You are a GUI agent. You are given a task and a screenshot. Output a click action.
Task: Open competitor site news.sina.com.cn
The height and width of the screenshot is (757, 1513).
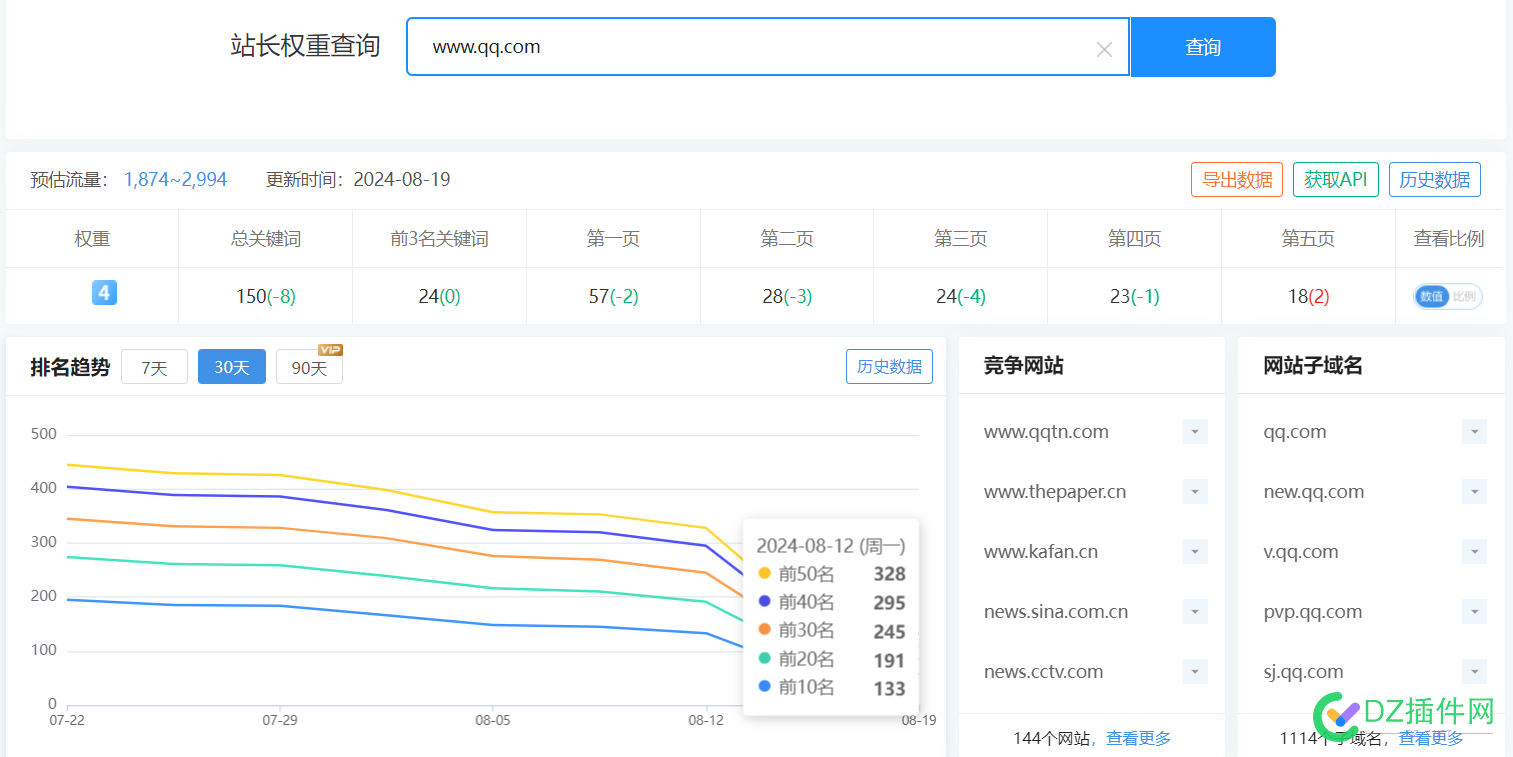click(1056, 612)
